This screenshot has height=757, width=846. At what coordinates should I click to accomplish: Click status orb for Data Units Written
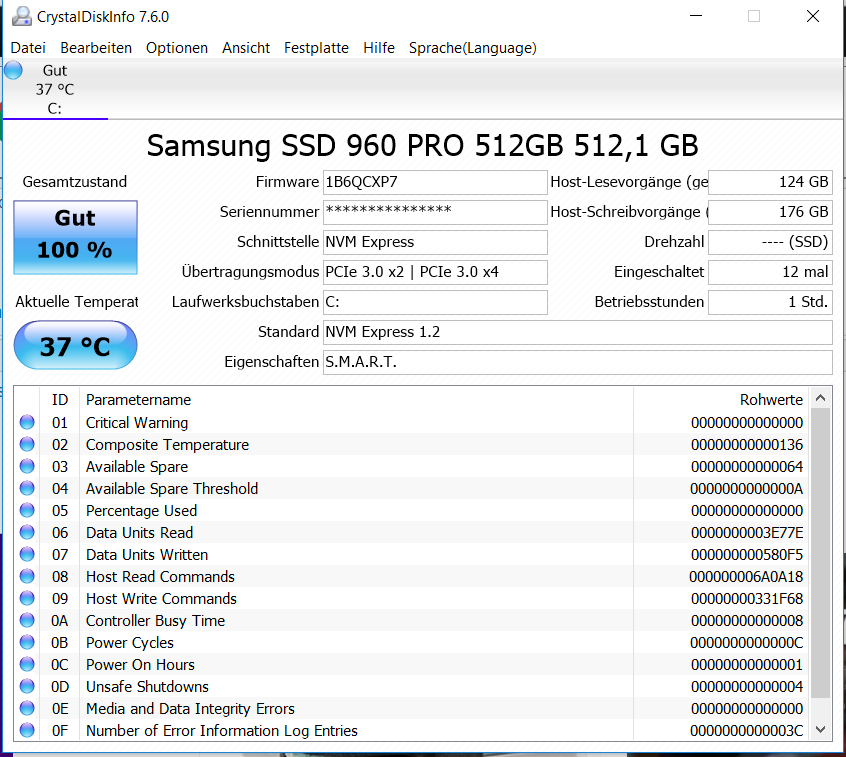point(27,554)
